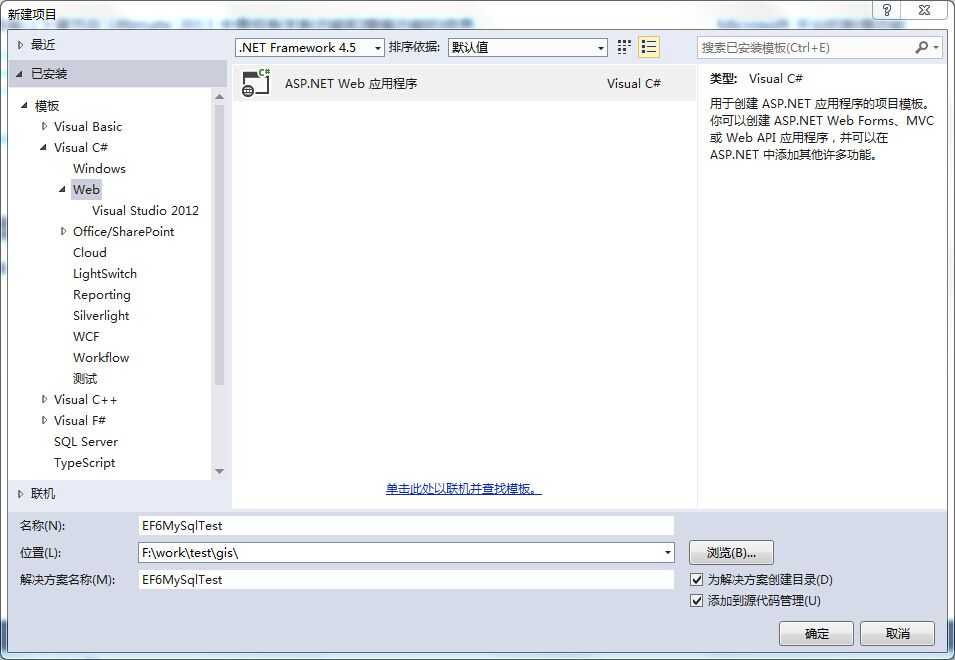Expand the Office/SharePoint node
955x660 pixels.
click(x=63, y=231)
